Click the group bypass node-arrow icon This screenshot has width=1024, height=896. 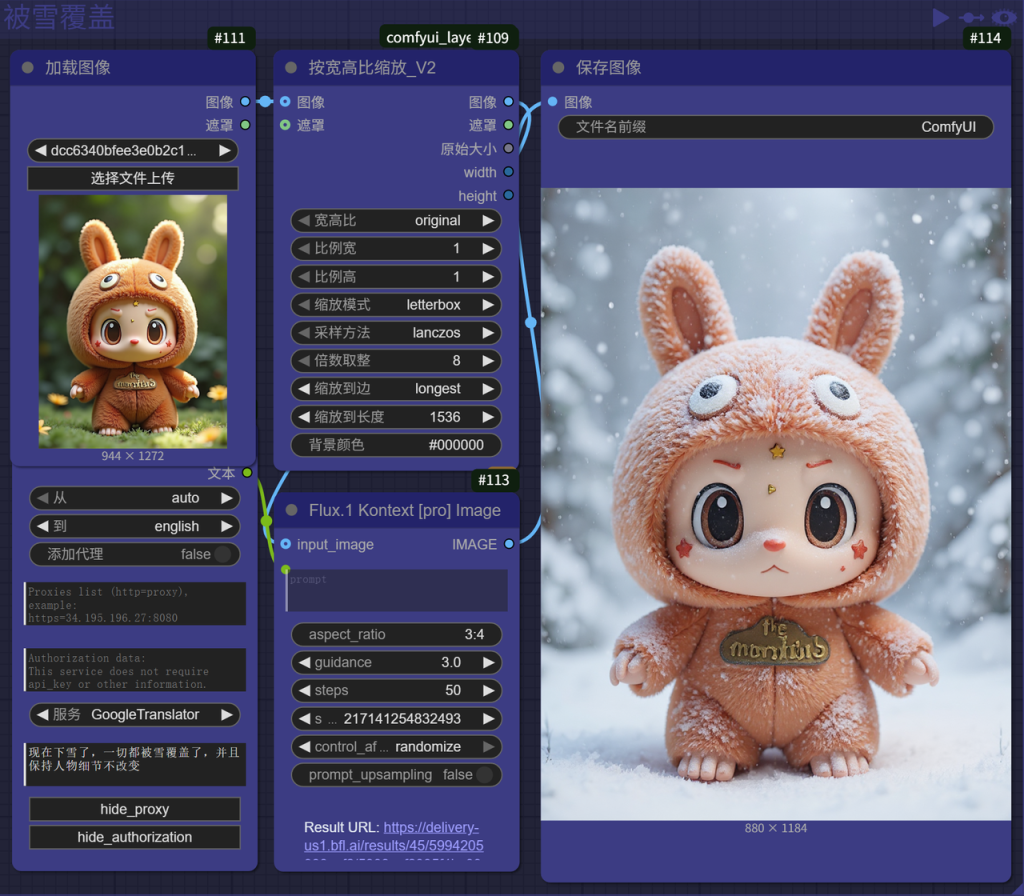970,17
